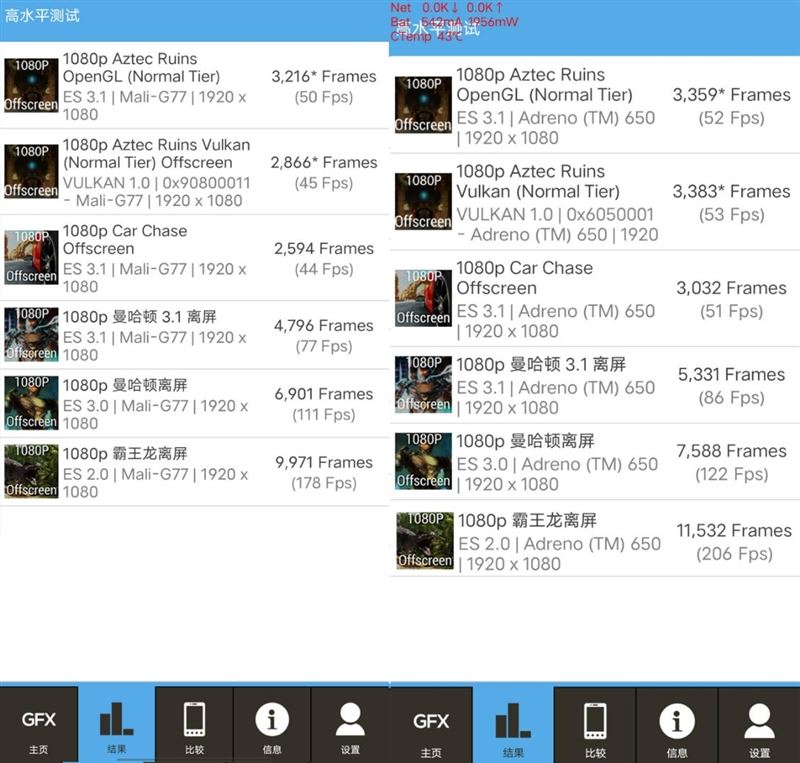This screenshot has width=800, height=763.
Task: Tap 曼哈顿离屏 ES 3.0 thumbnail, Mali-G77 screen
Action: tap(31, 403)
